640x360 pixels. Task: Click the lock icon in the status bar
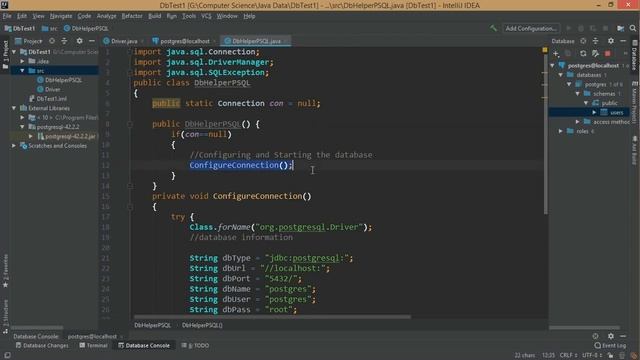tap(610, 355)
